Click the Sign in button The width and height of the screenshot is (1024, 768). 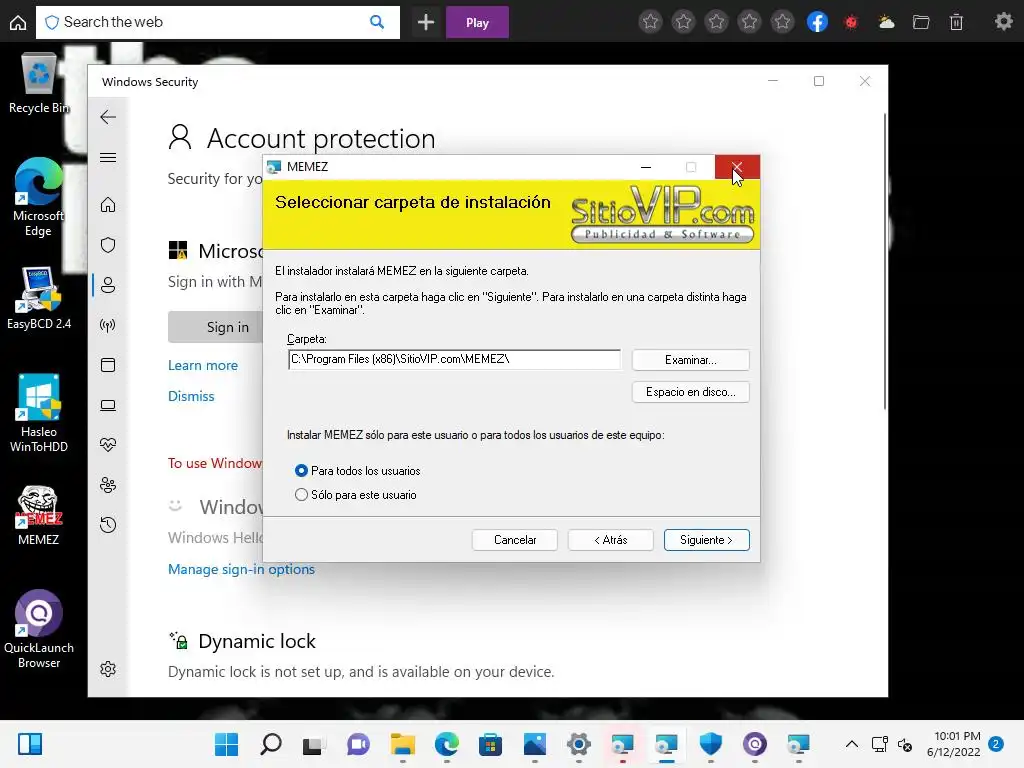coord(216,327)
